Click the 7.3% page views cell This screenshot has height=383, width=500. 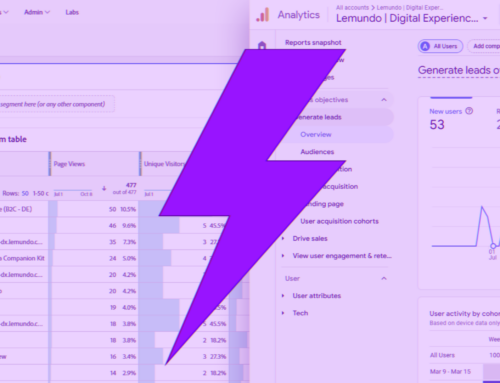[x=129, y=242]
